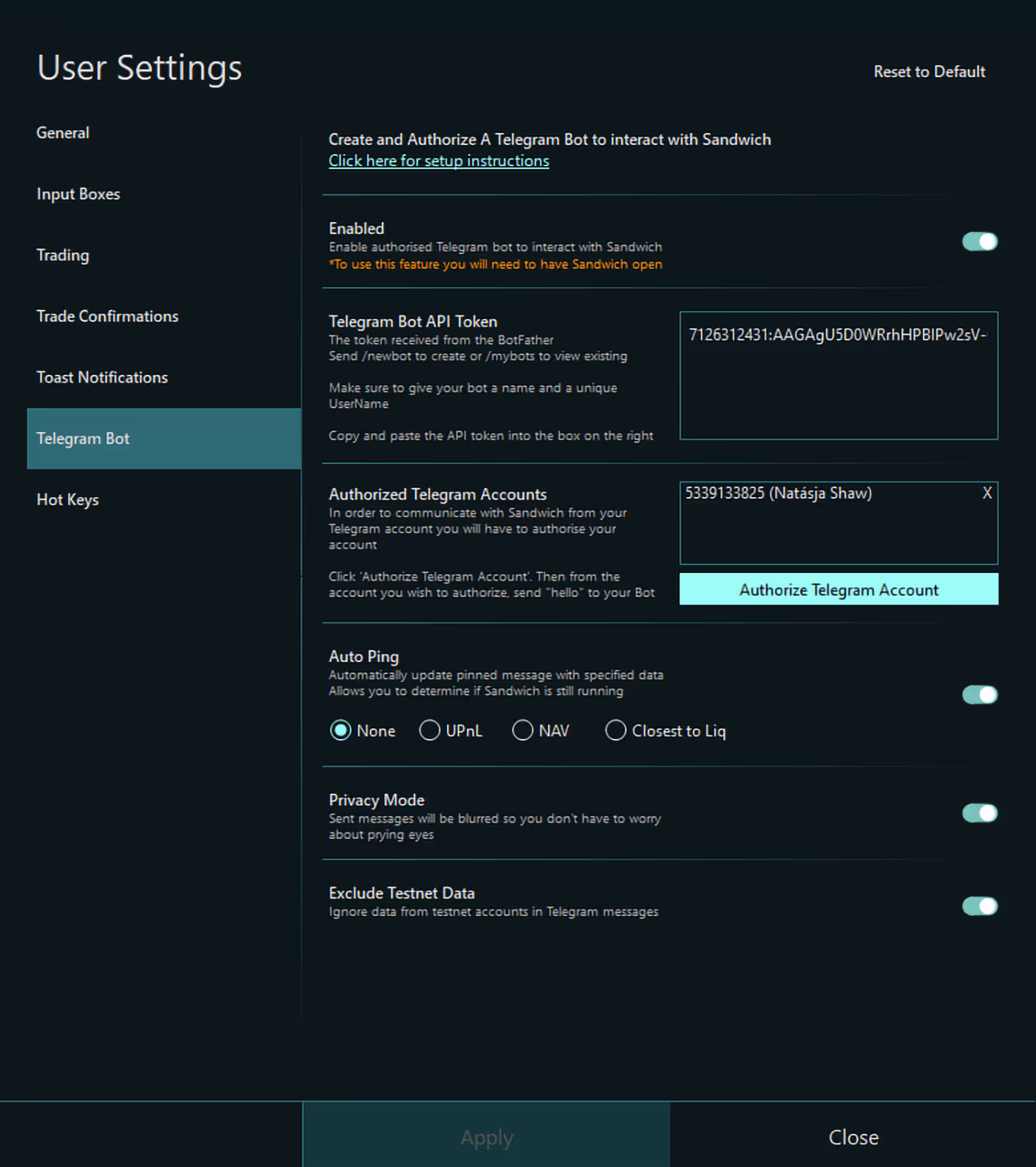
Task: Select the 5339133825 (Natásja Shaw) entry
Action: [x=778, y=493]
